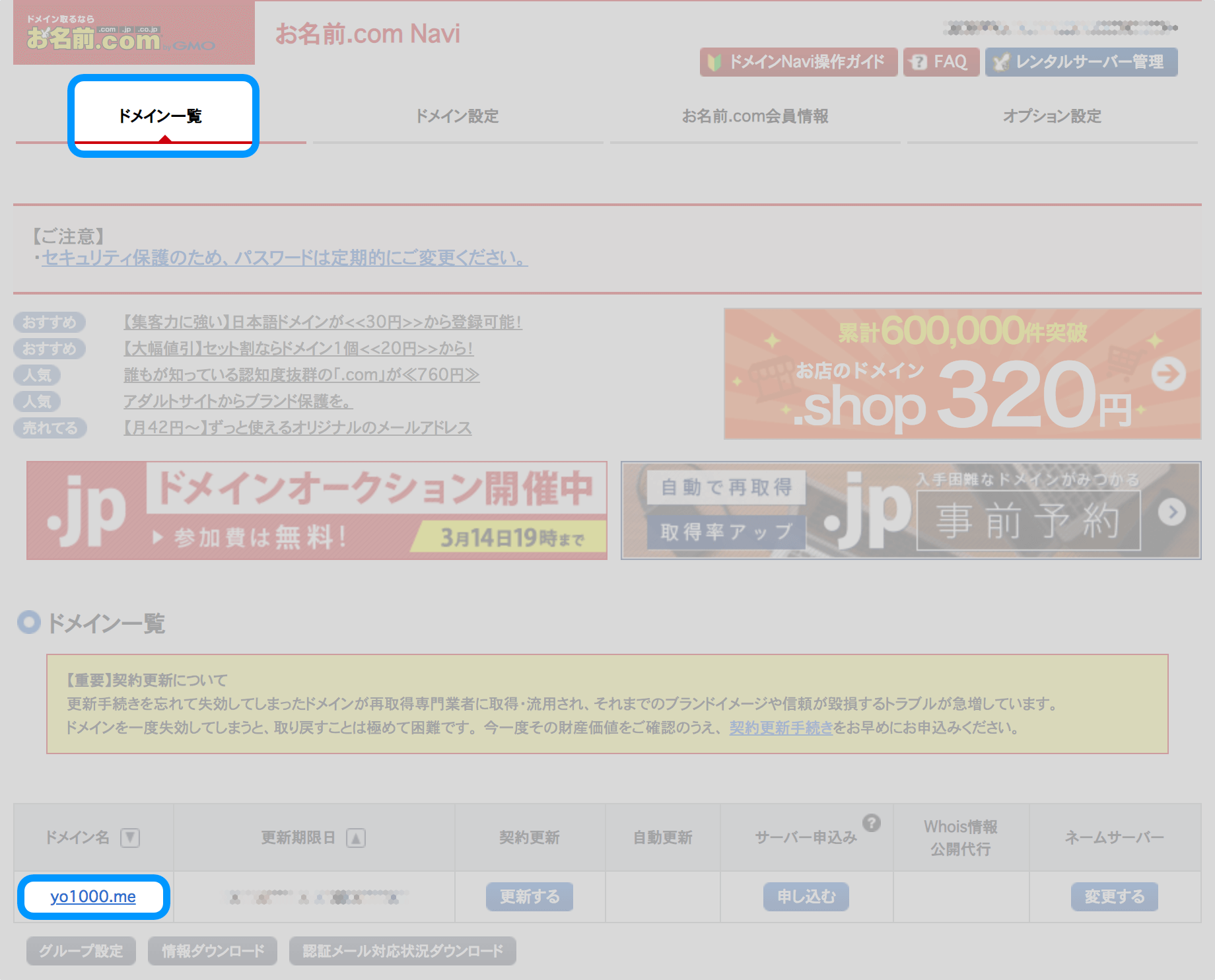1215x980 pixels.
Task: Open the 契約更新手続き link
Action: pos(781,728)
